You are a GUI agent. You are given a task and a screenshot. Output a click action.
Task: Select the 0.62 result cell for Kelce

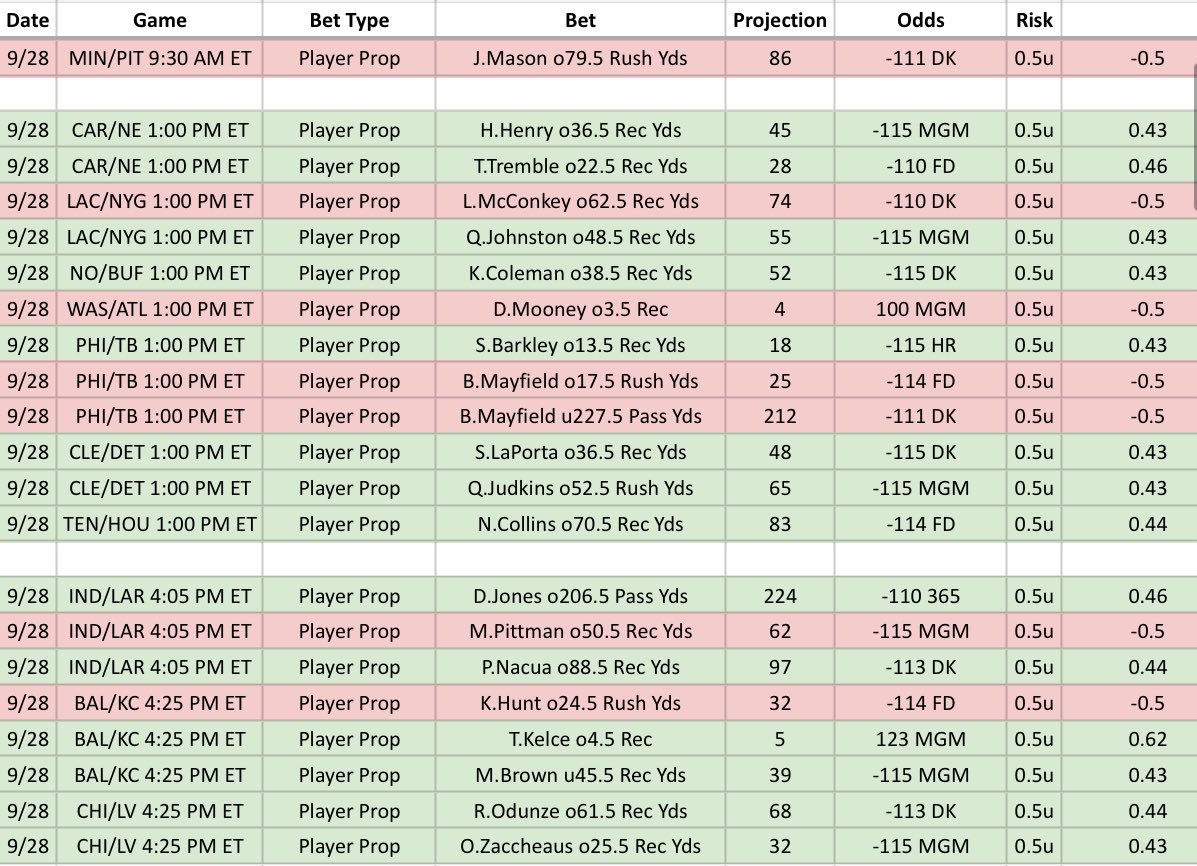[1129, 739]
